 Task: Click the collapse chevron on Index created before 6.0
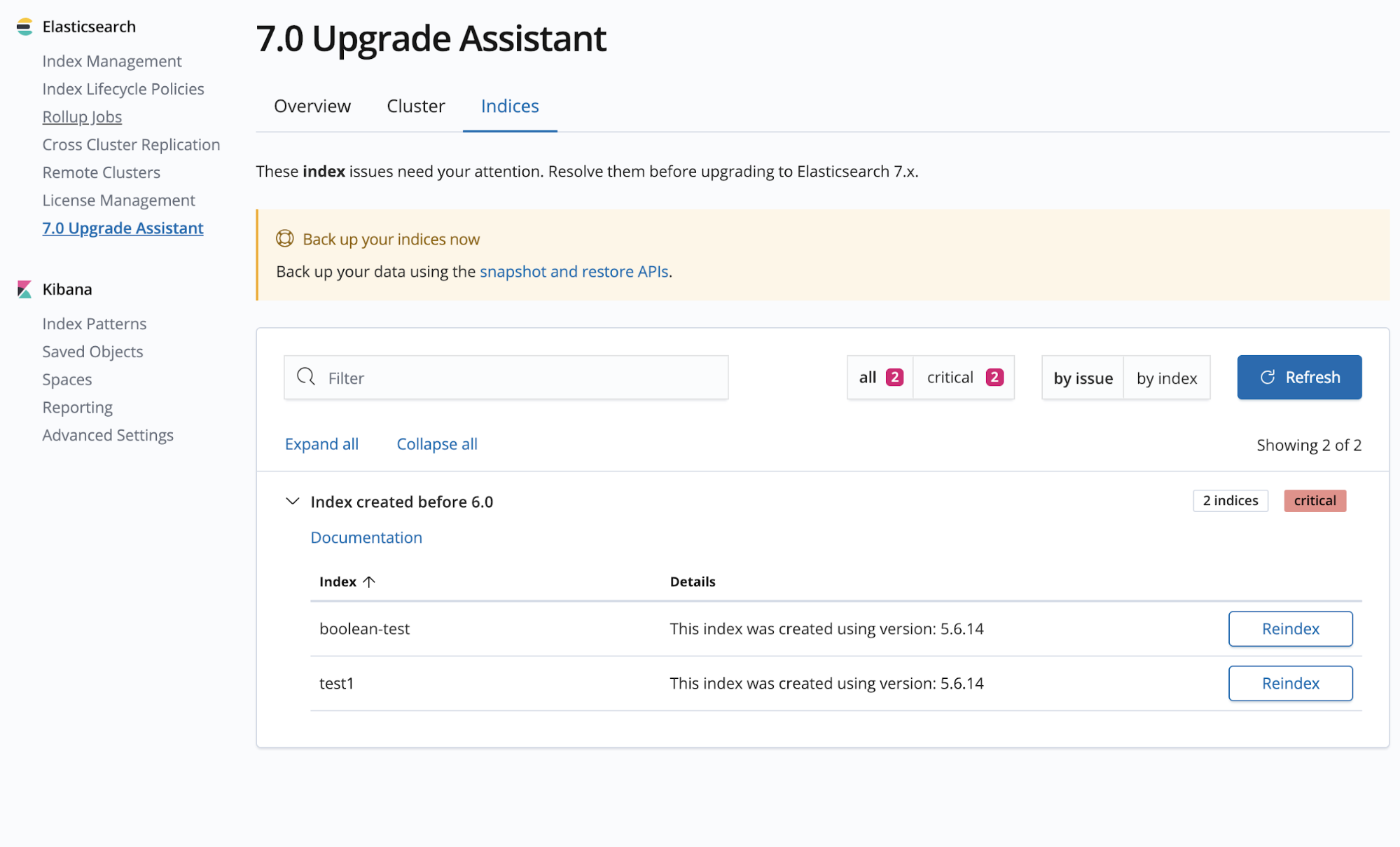pos(291,501)
